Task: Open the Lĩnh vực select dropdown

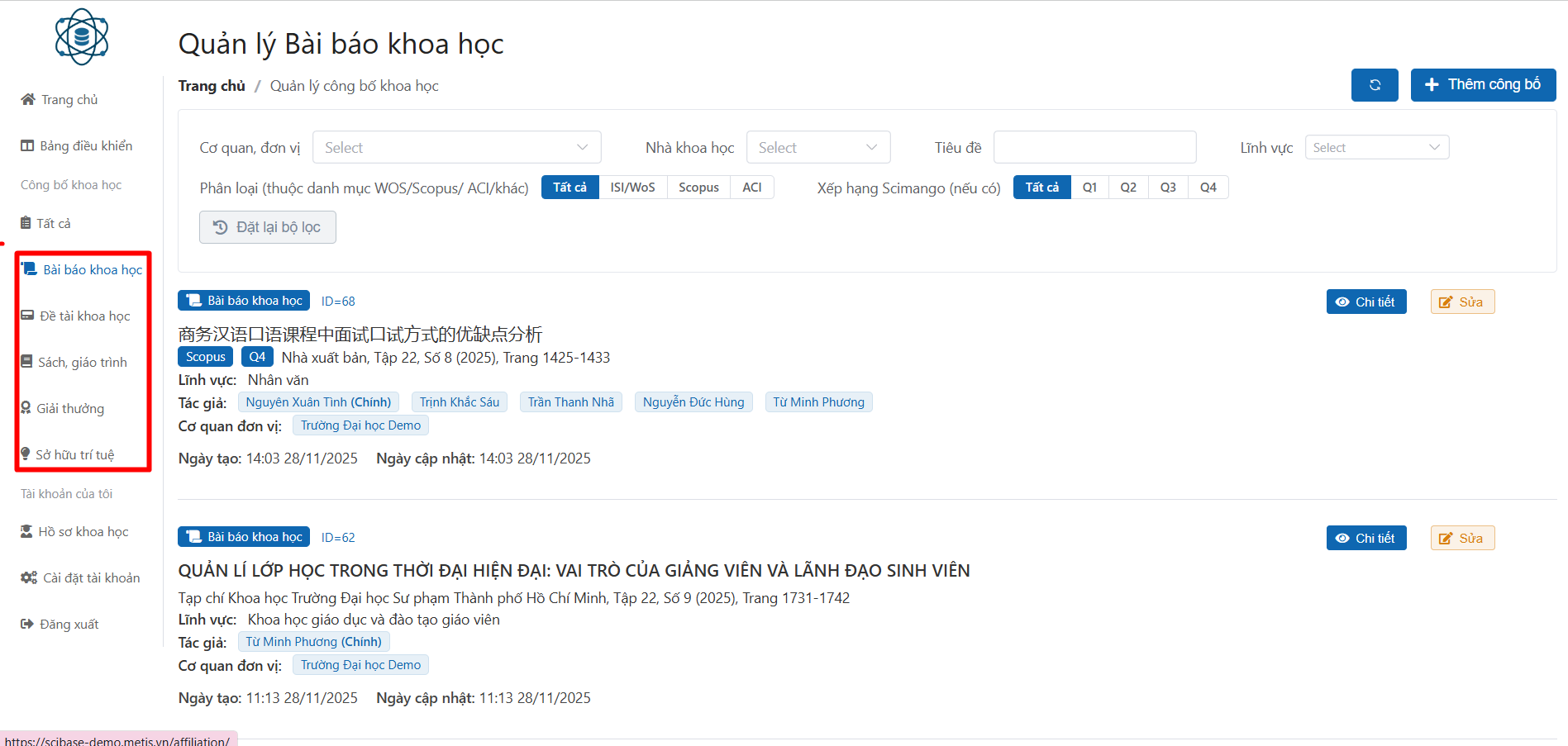Action: point(1376,148)
